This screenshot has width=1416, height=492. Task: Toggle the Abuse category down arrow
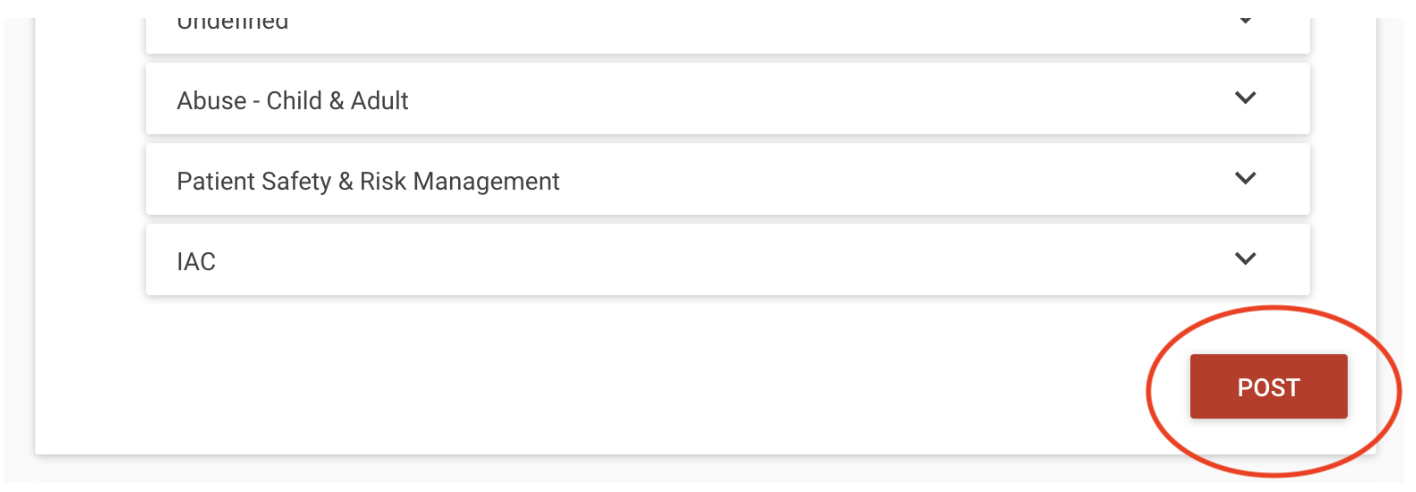pos(1245,98)
